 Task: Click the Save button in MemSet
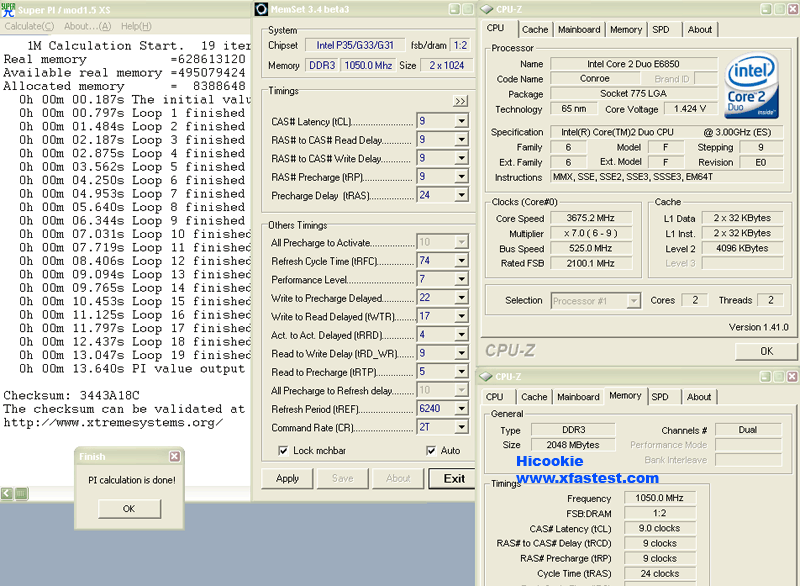pos(342,478)
